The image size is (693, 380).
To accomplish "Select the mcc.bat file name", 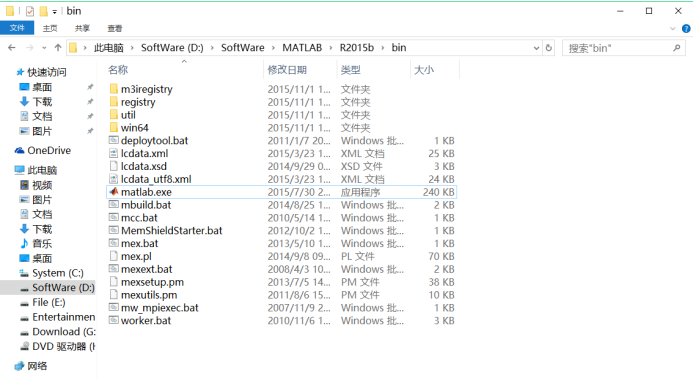I will click(139, 217).
